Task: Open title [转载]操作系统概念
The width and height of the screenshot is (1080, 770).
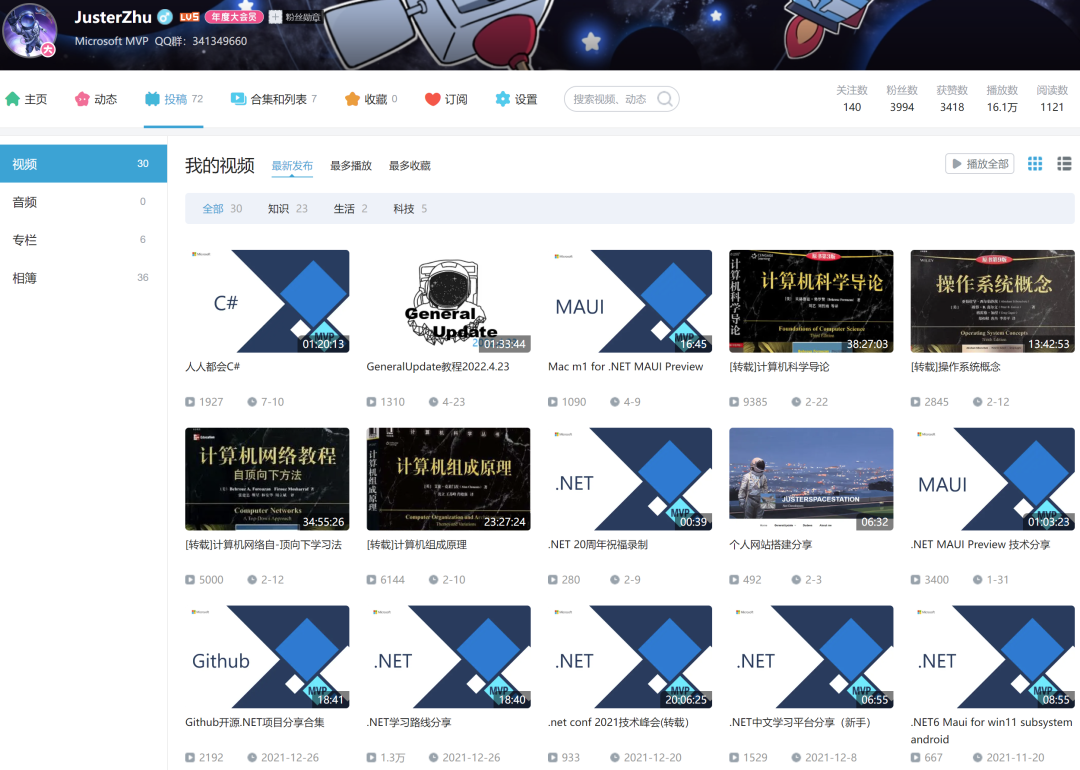Action: pos(955,366)
